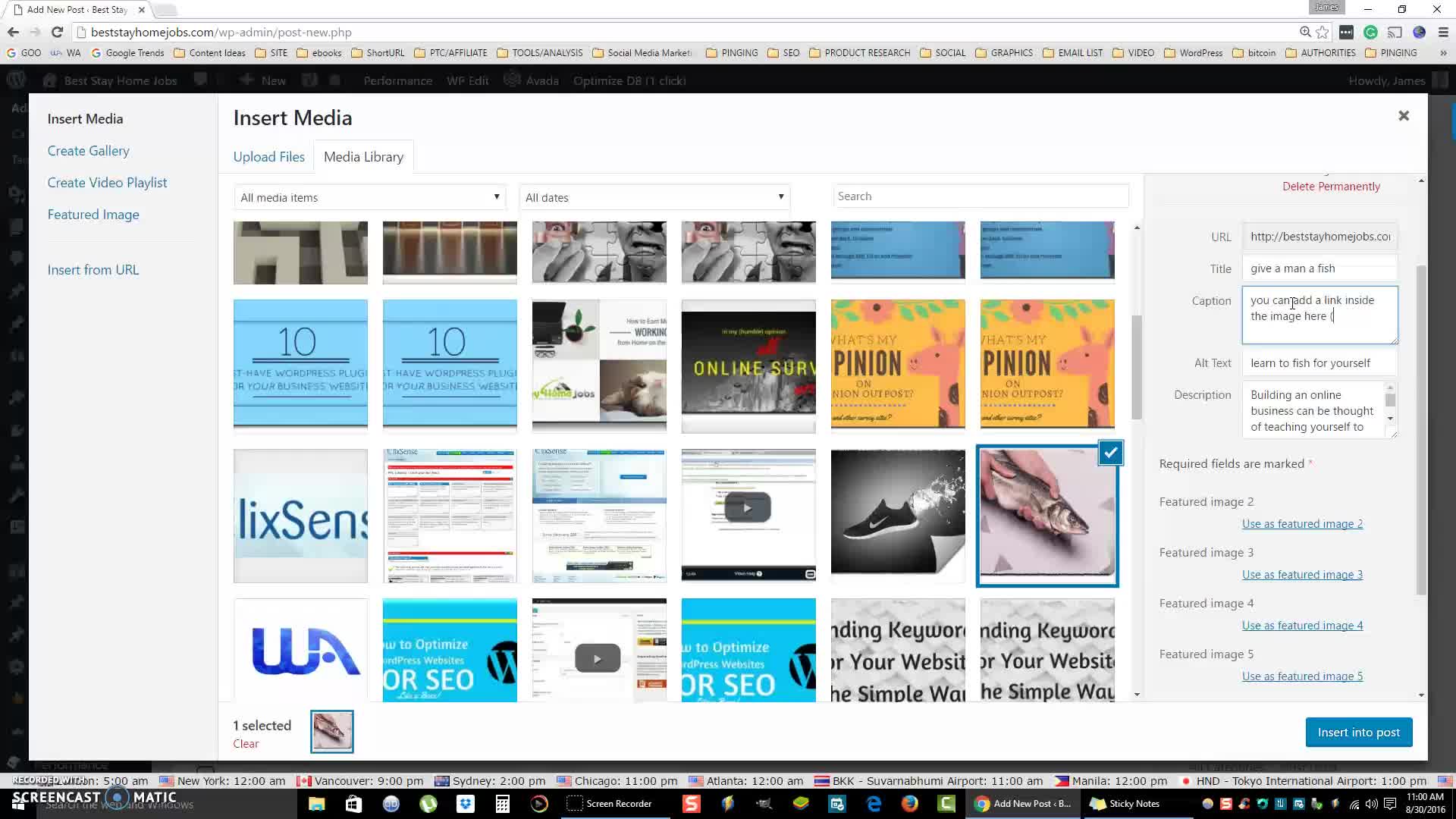Click the URL field
Image resolution: width=1456 pixels, height=819 pixels.
[1319, 237]
